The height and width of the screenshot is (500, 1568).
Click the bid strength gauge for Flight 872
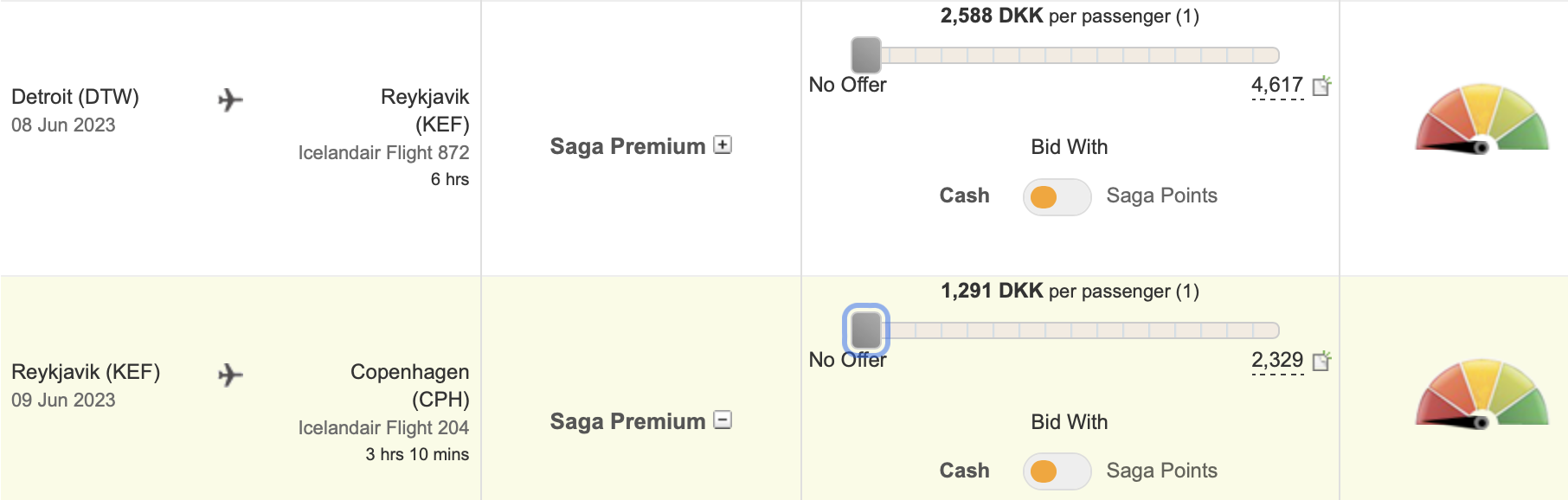pyautogui.click(x=1482, y=119)
